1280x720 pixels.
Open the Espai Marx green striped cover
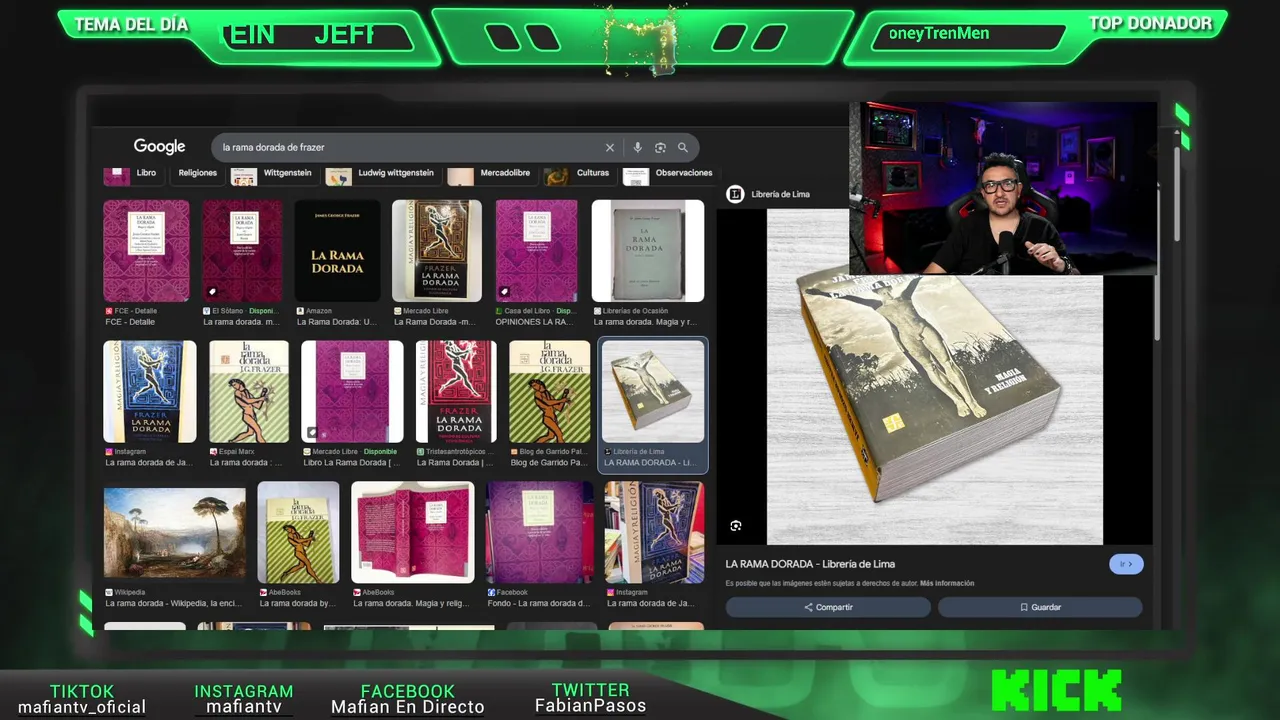click(249, 392)
